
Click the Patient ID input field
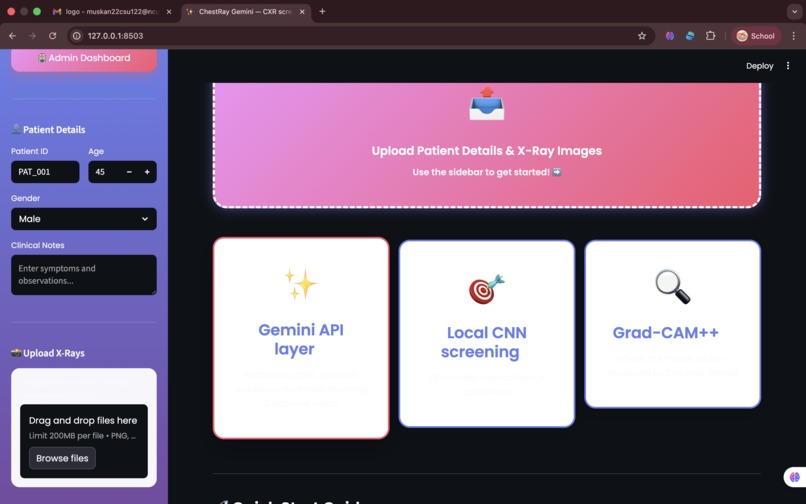pyautogui.click(x=45, y=172)
